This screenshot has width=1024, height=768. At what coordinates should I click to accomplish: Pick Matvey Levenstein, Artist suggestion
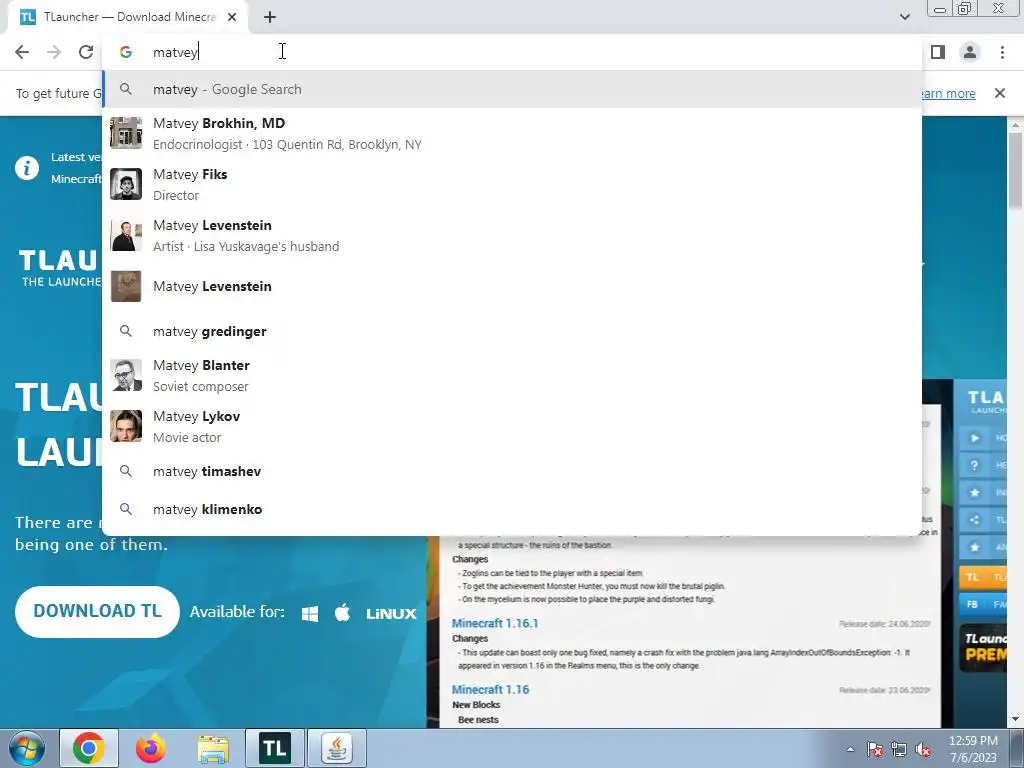pos(512,235)
